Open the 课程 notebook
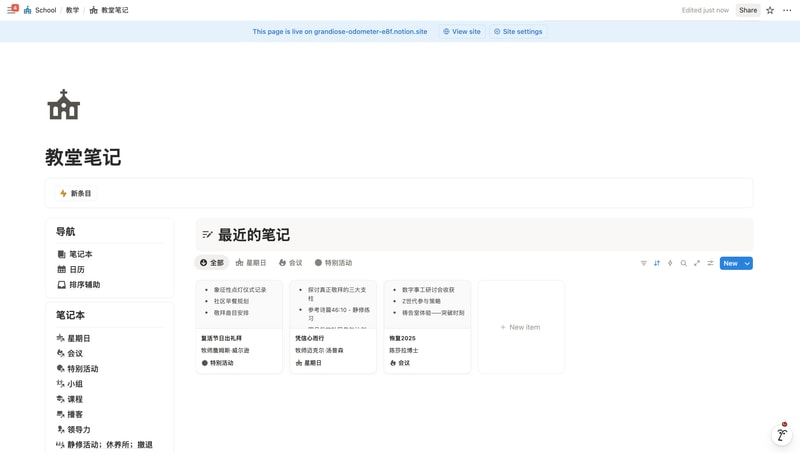The height and width of the screenshot is (453, 800). [69, 399]
